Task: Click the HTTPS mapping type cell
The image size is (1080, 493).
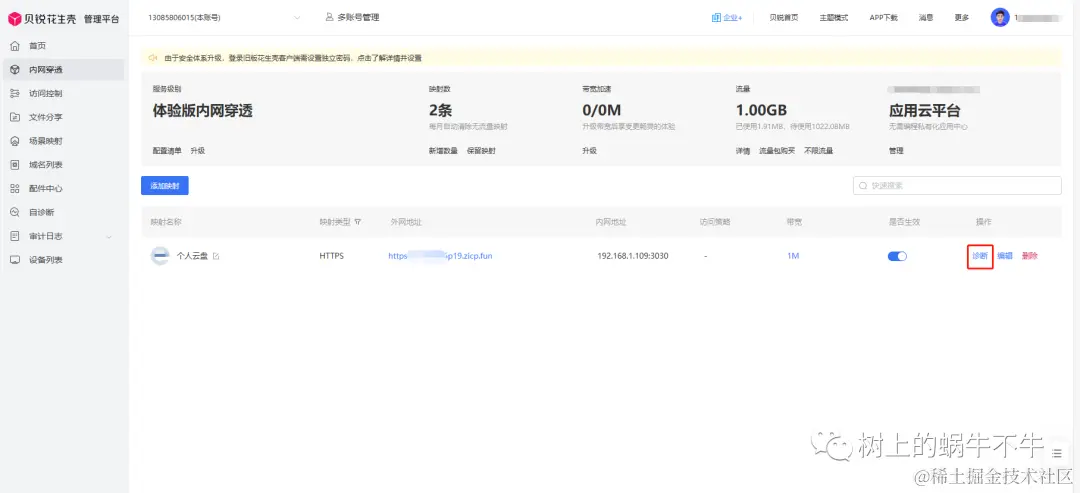Action: 331,255
